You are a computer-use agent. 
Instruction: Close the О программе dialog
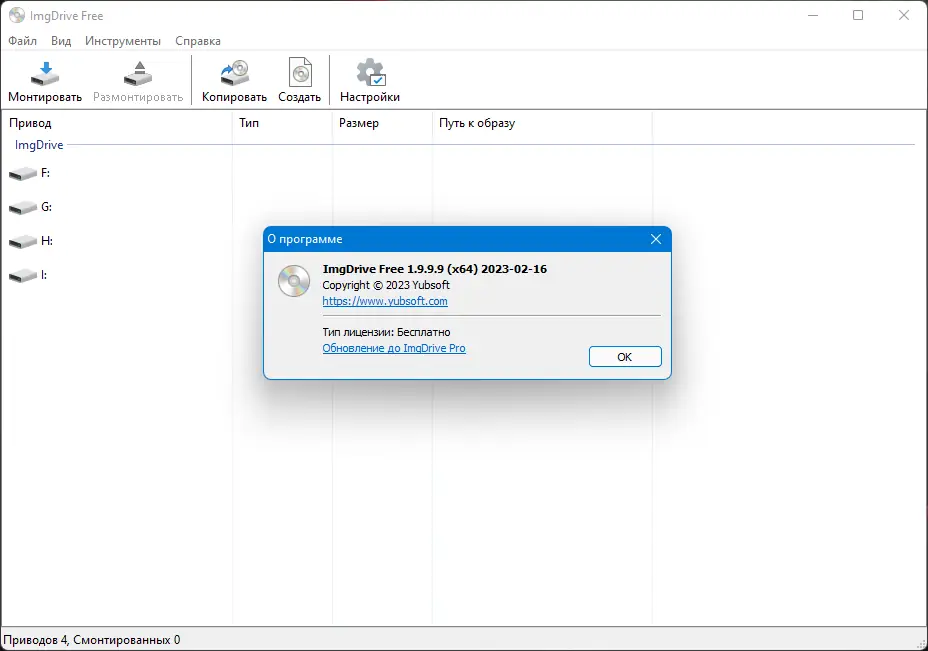tap(656, 239)
